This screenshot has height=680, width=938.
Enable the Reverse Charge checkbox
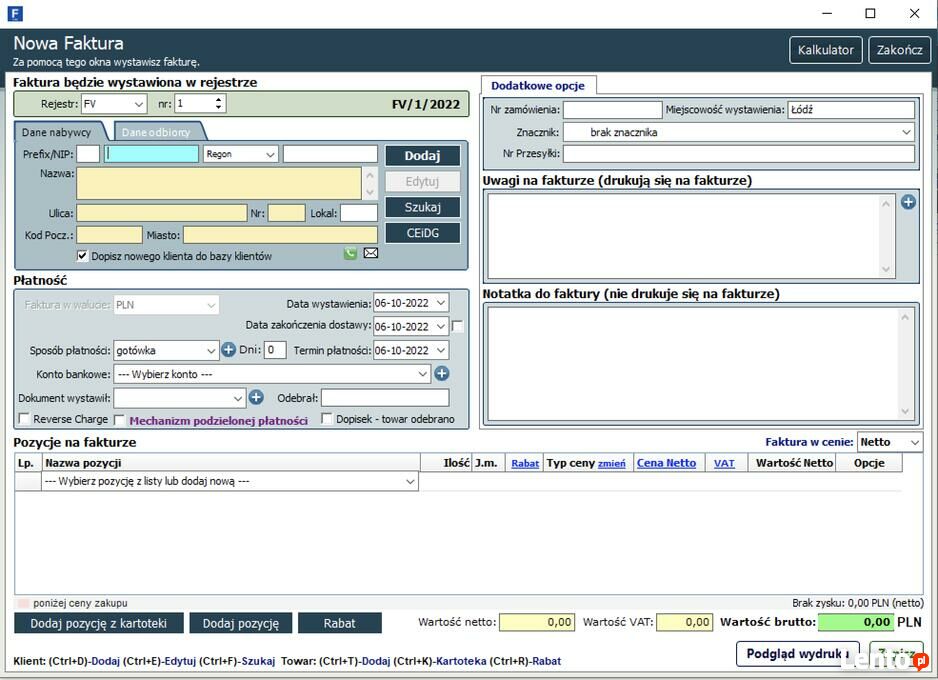pos(25,419)
